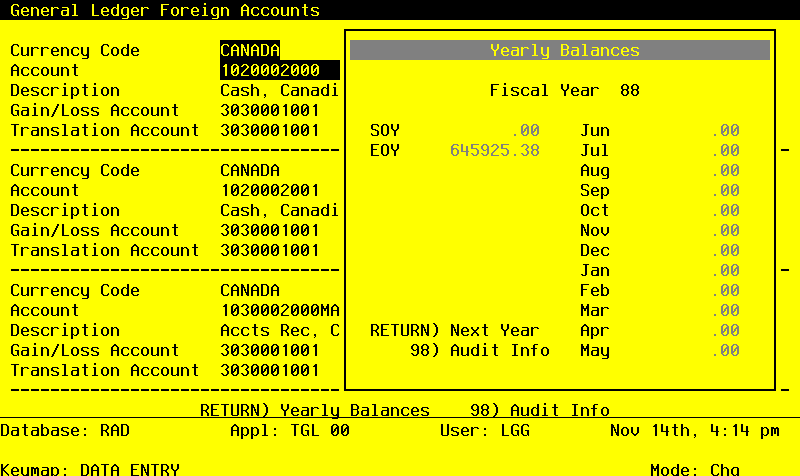The width and height of the screenshot is (800, 476).
Task: Click the Apr balance value
Action: tap(725, 331)
